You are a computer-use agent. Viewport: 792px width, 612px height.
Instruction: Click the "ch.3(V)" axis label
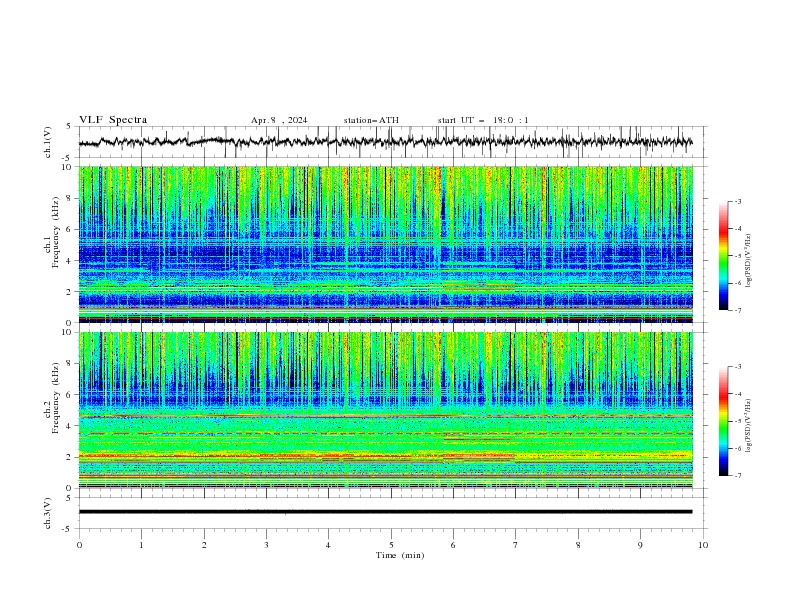pyautogui.click(x=48, y=513)
